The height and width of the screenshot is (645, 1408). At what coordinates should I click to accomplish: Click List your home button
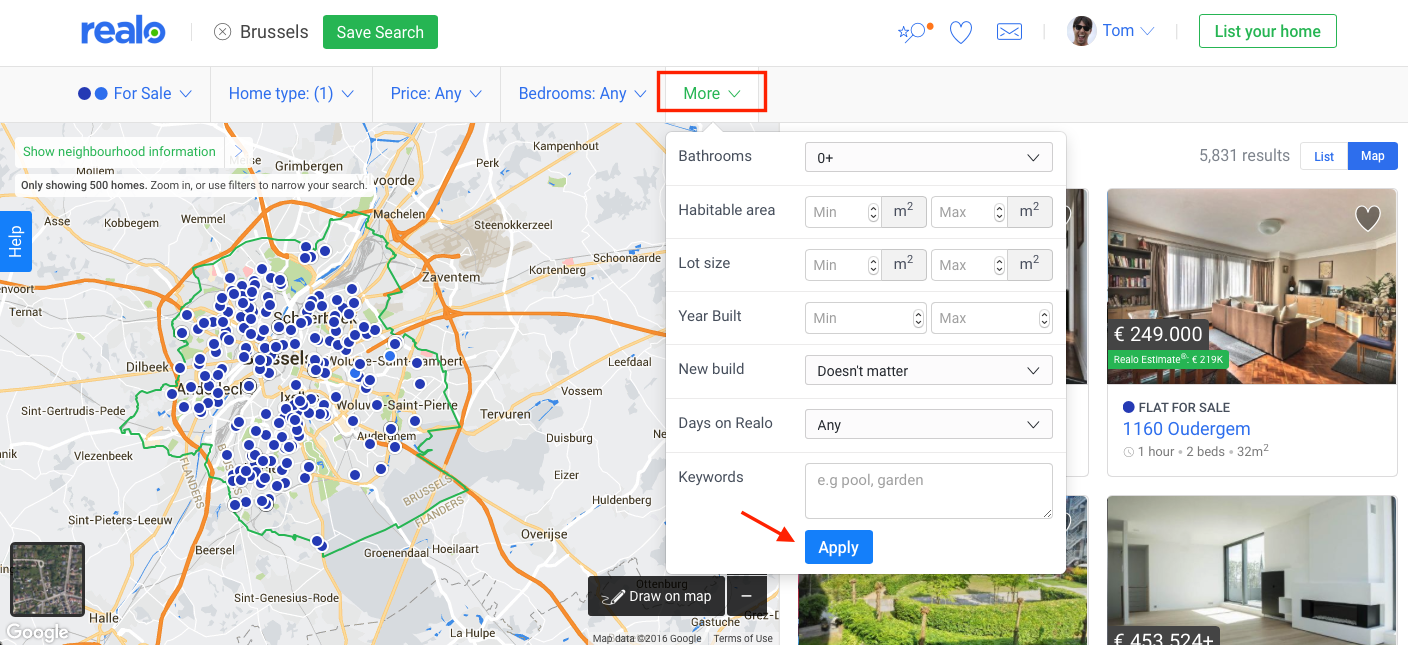tap(1267, 31)
